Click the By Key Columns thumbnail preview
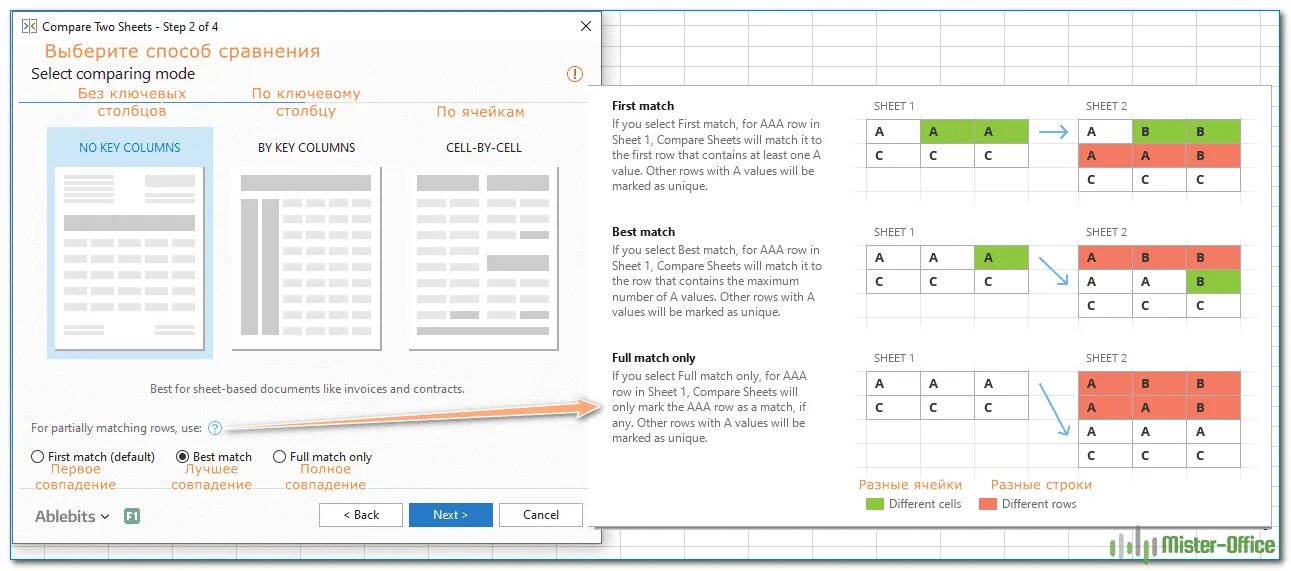 [306, 260]
